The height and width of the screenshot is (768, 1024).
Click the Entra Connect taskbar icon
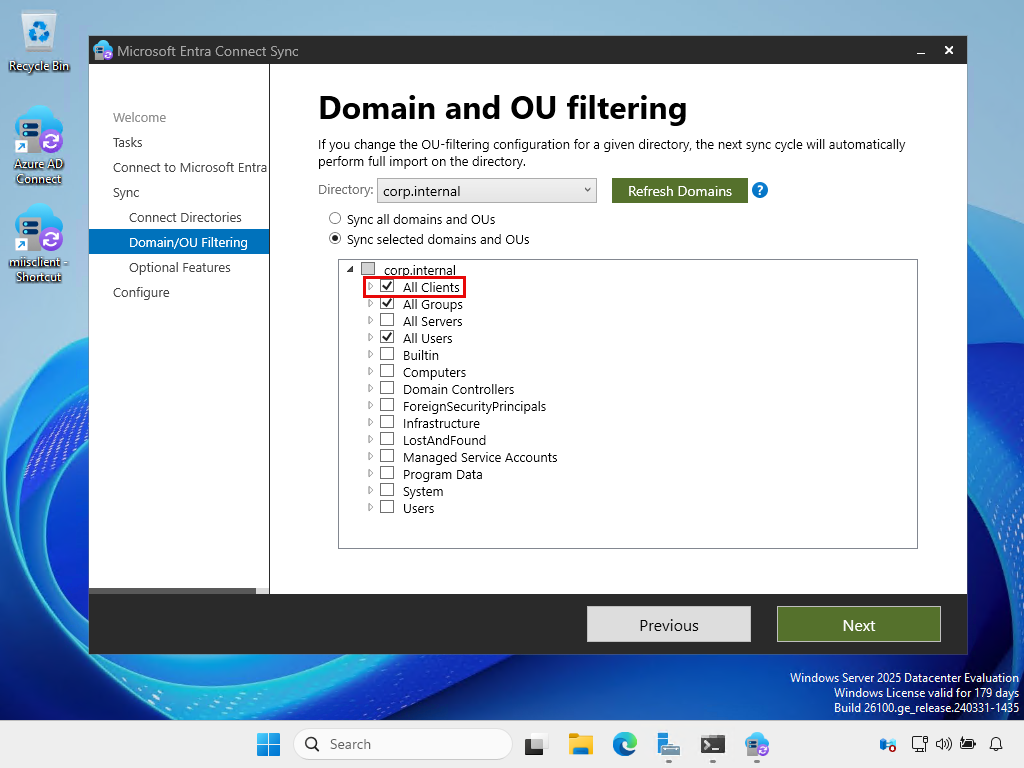point(757,744)
